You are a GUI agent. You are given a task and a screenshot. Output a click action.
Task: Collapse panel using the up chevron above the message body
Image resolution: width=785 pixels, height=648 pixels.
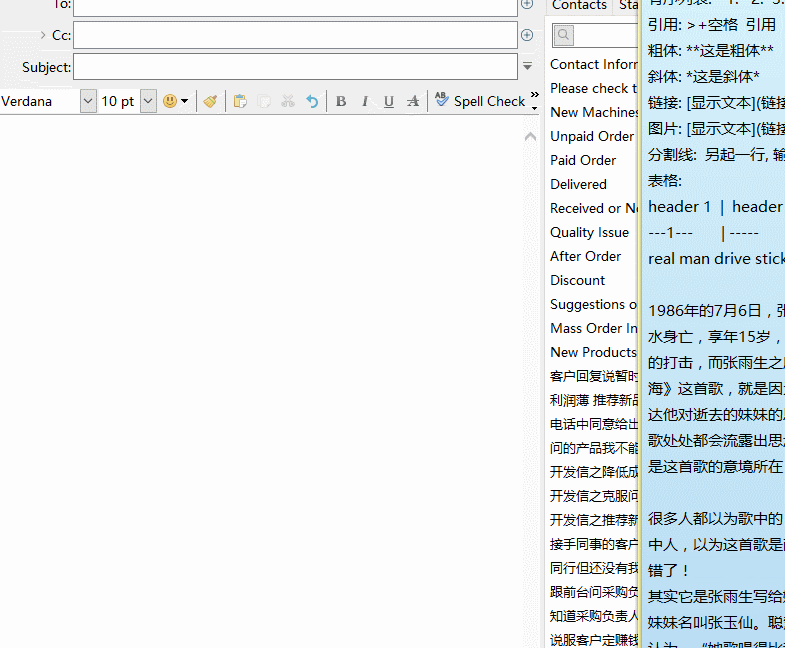tap(530, 136)
